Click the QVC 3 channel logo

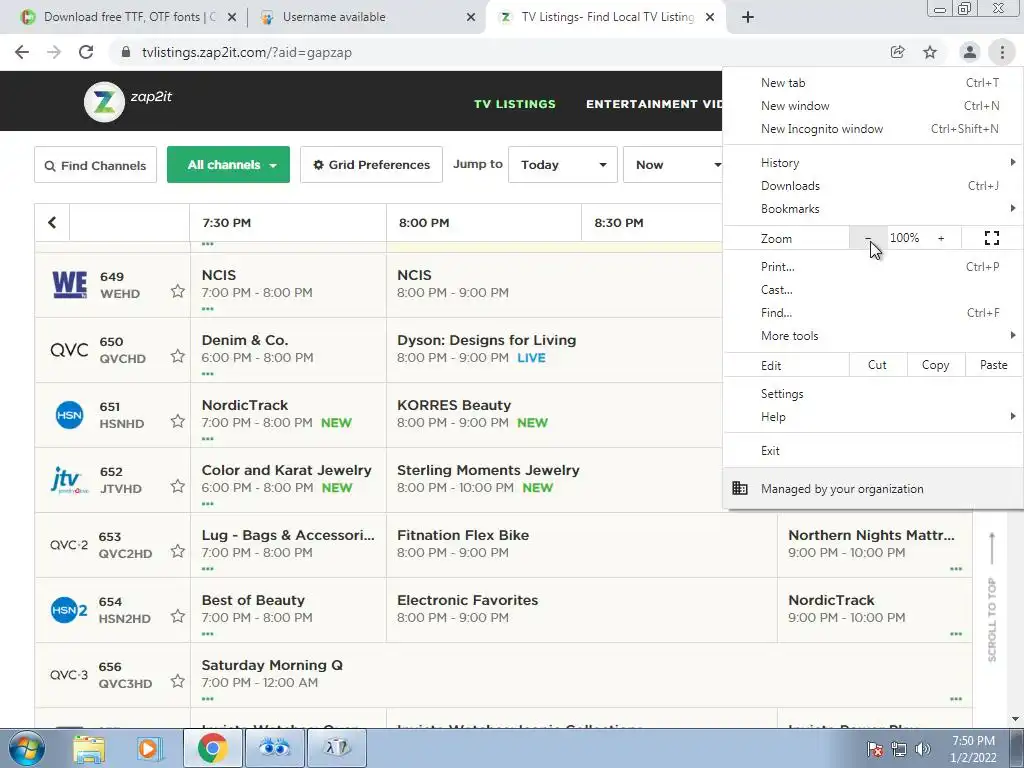(x=69, y=675)
